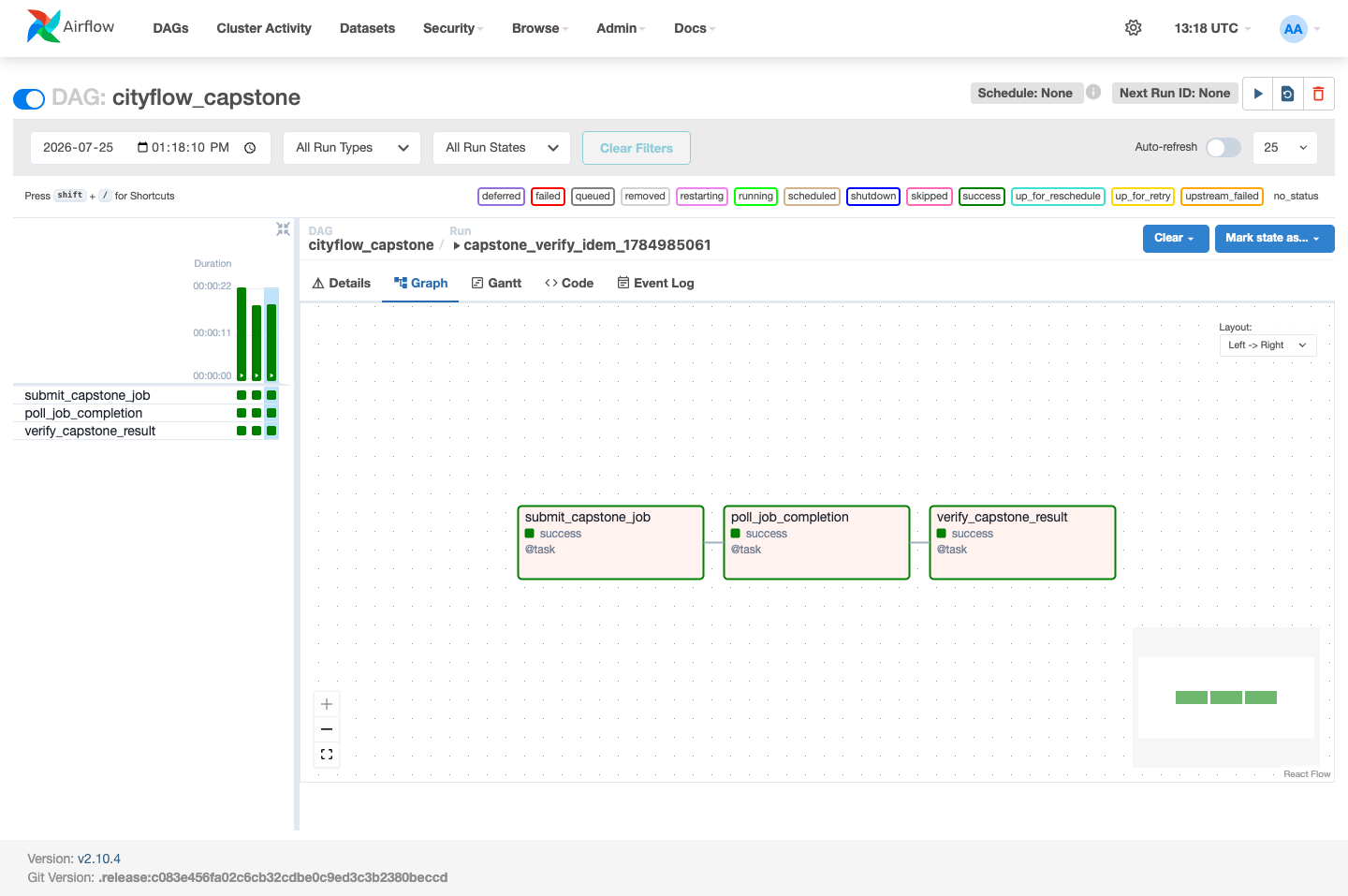The width and height of the screenshot is (1348, 896).
Task: Go to DAGs page
Action: pyautogui.click(x=170, y=28)
